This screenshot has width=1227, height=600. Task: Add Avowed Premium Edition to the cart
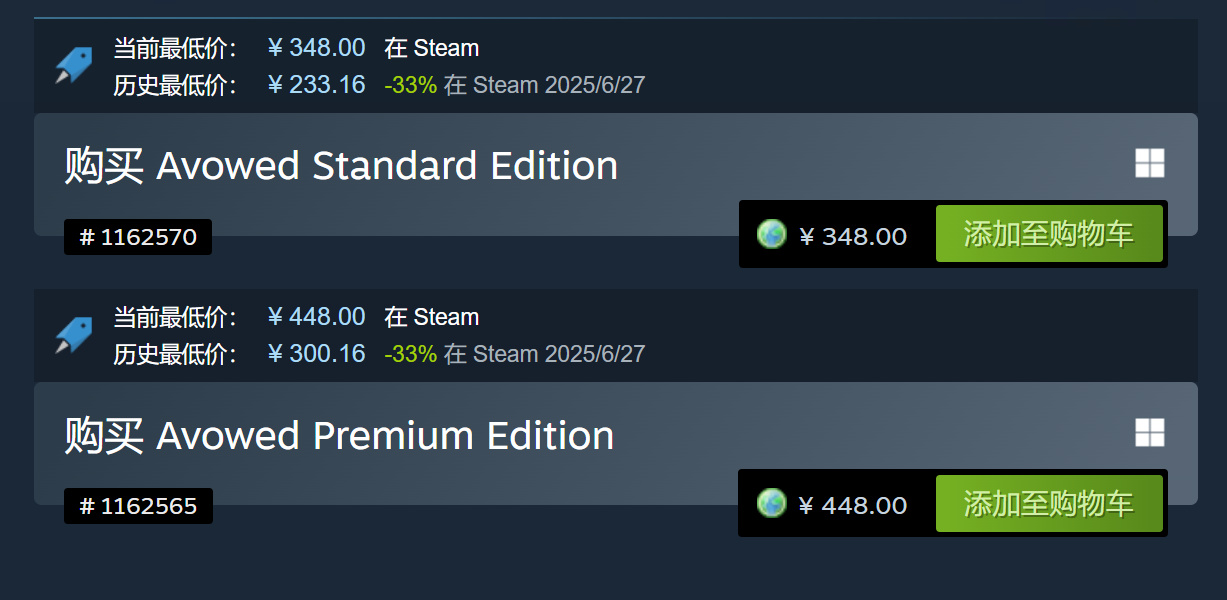(1049, 504)
